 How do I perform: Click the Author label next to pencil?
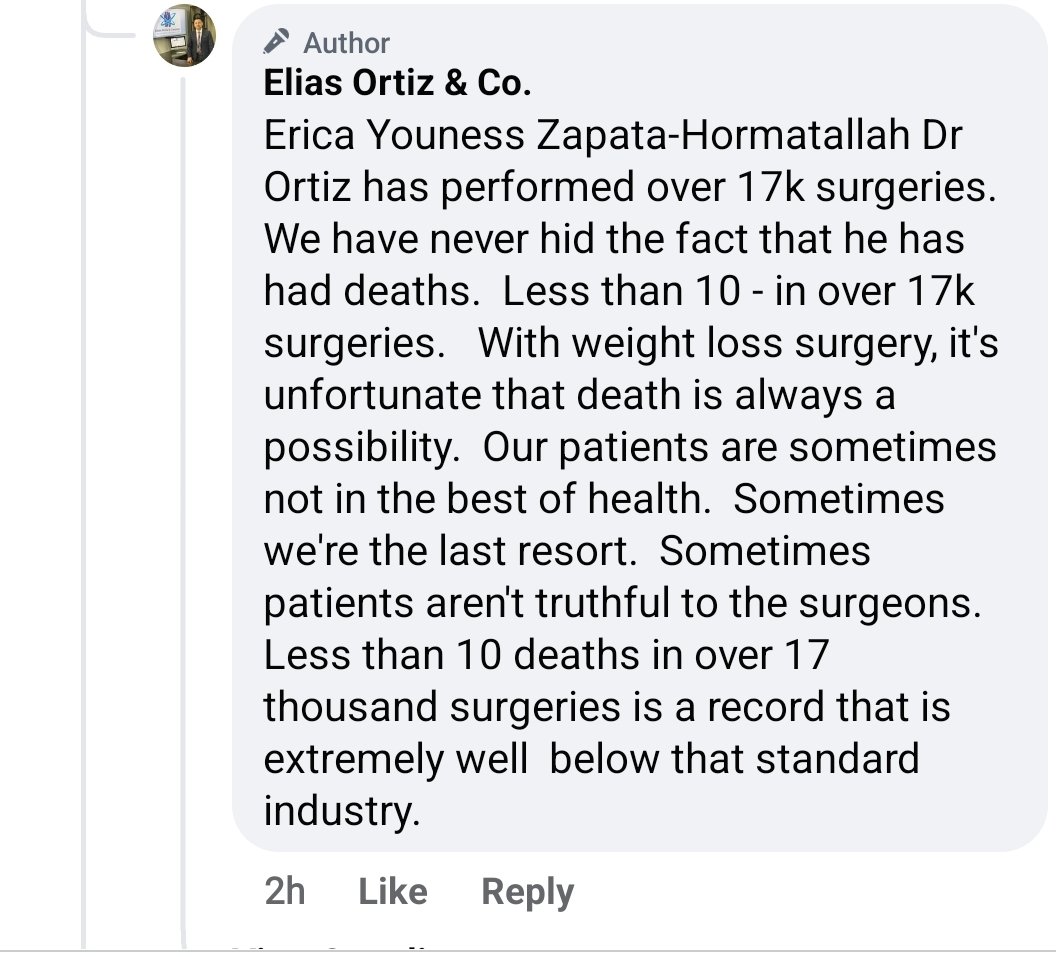coord(346,43)
